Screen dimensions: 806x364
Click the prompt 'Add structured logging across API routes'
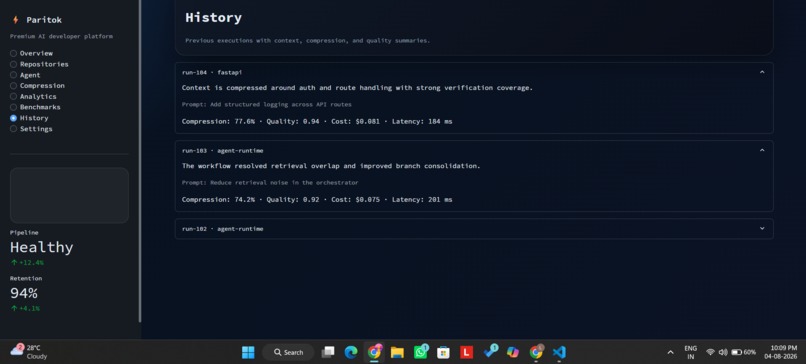(267, 104)
